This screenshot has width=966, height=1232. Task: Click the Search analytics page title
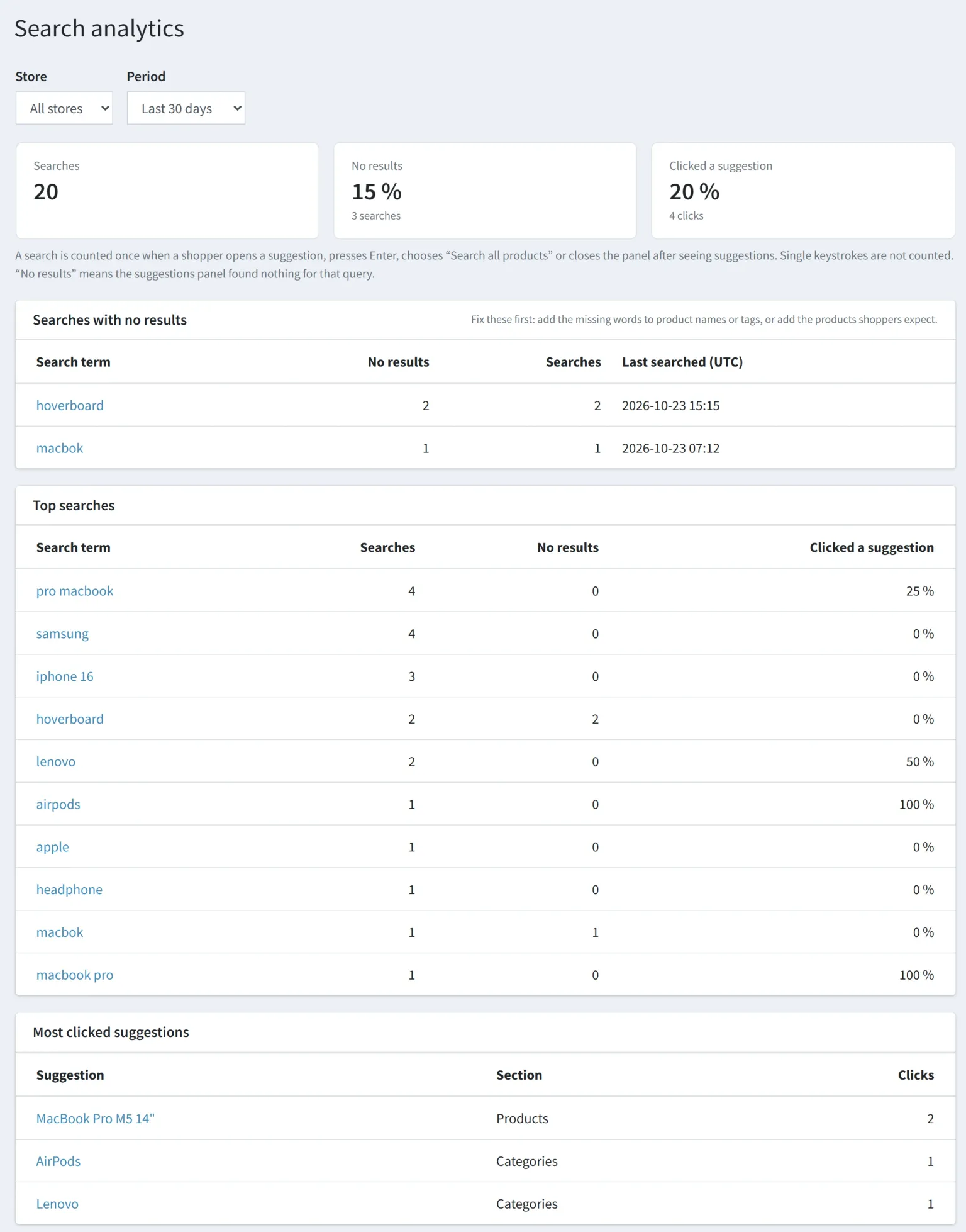[x=99, y=29]
